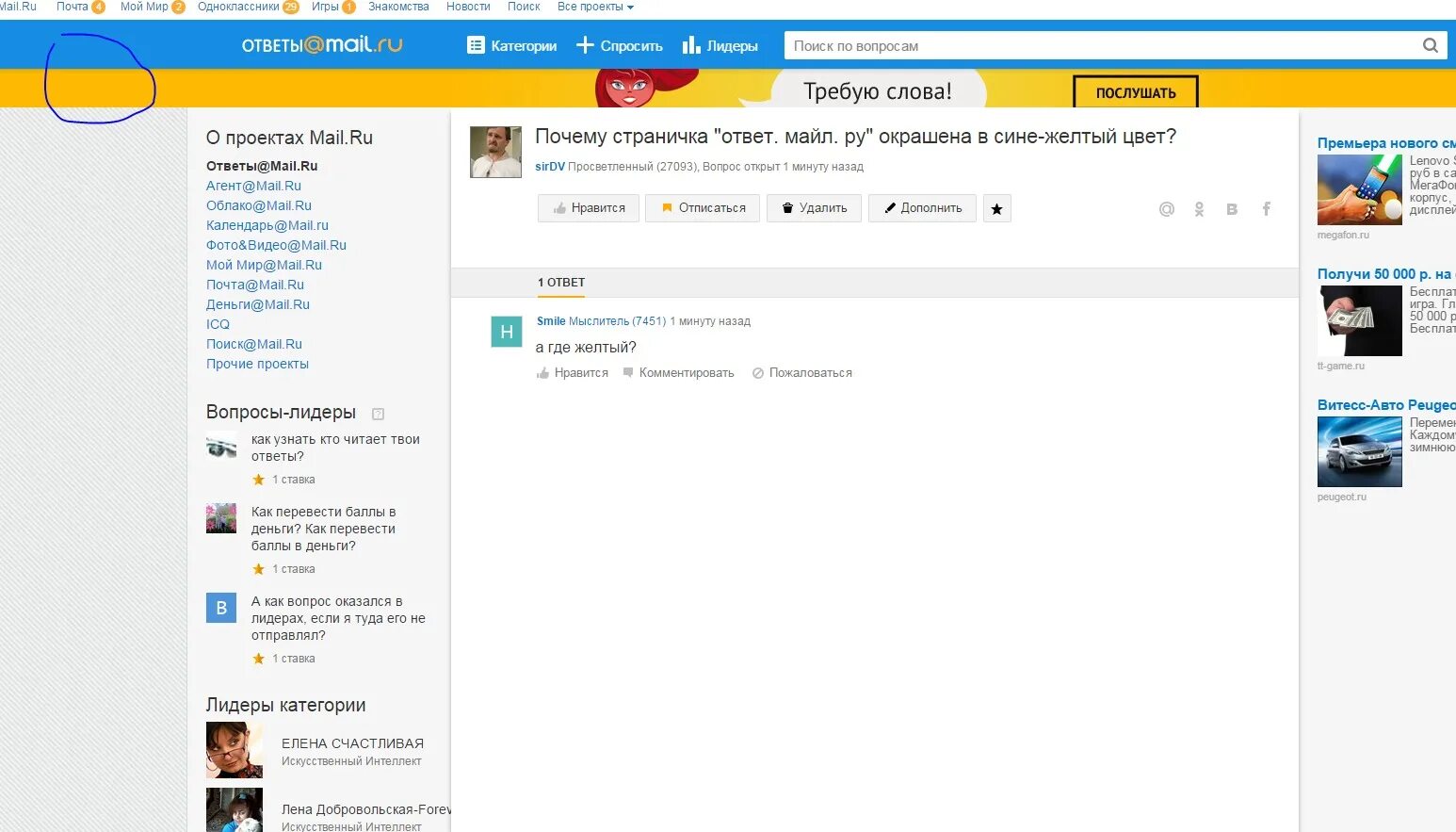Click Комментировать under the answer
Screen dimensions: 1456x832
(x=678, y=373)
